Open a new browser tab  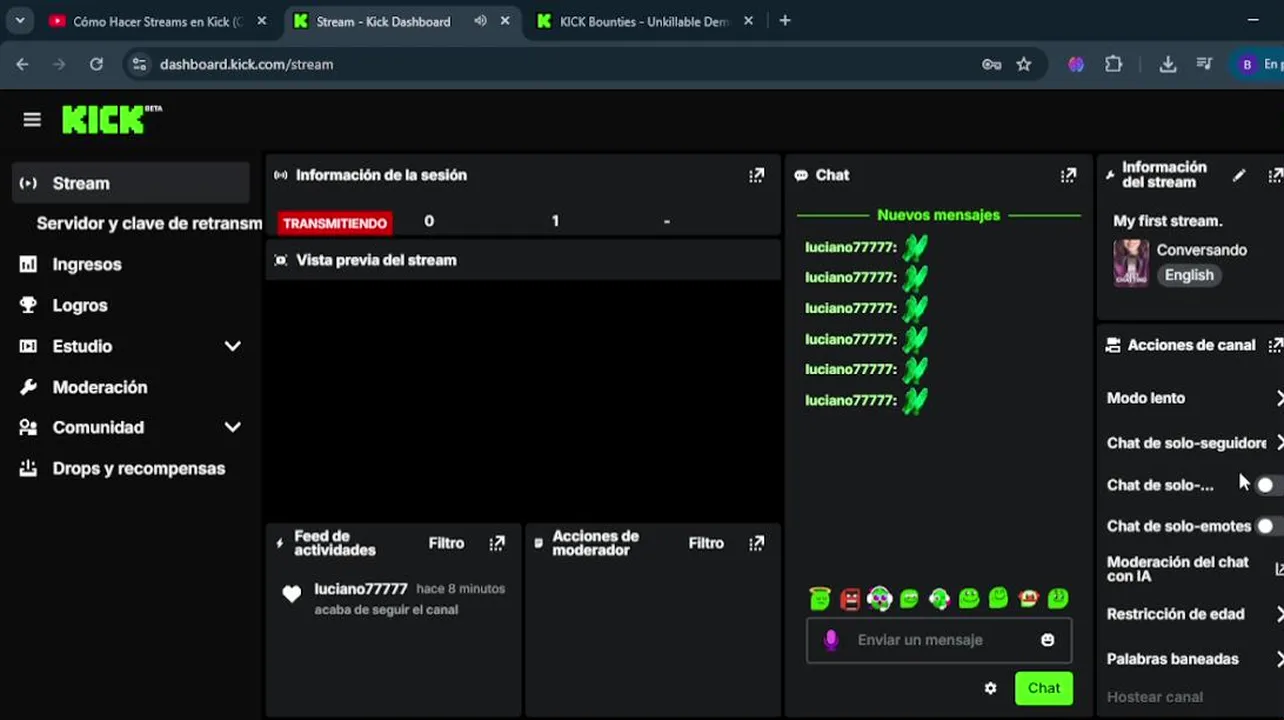click(x=785, y=20)
